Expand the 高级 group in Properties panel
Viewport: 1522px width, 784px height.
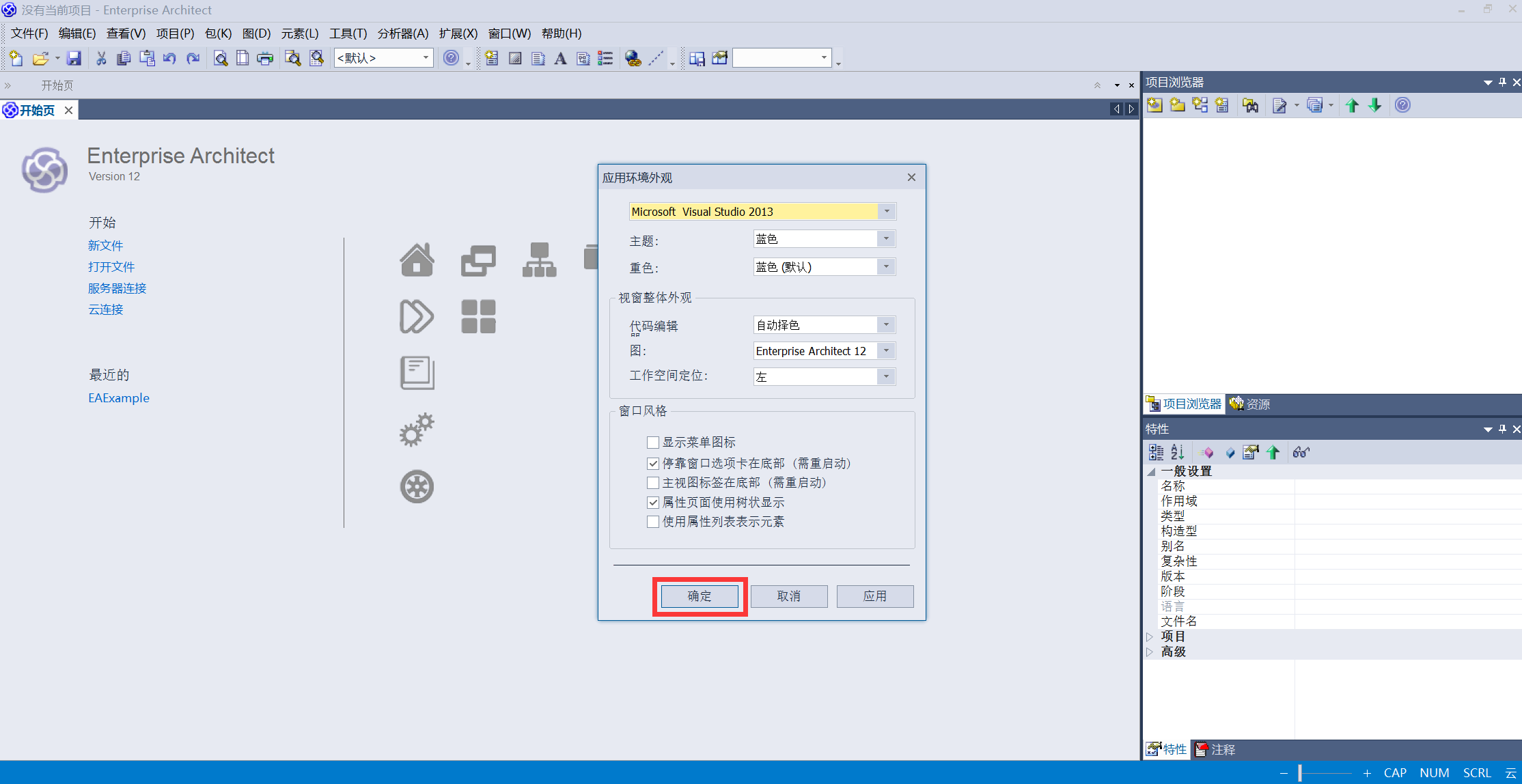(x=1150, y=652)
